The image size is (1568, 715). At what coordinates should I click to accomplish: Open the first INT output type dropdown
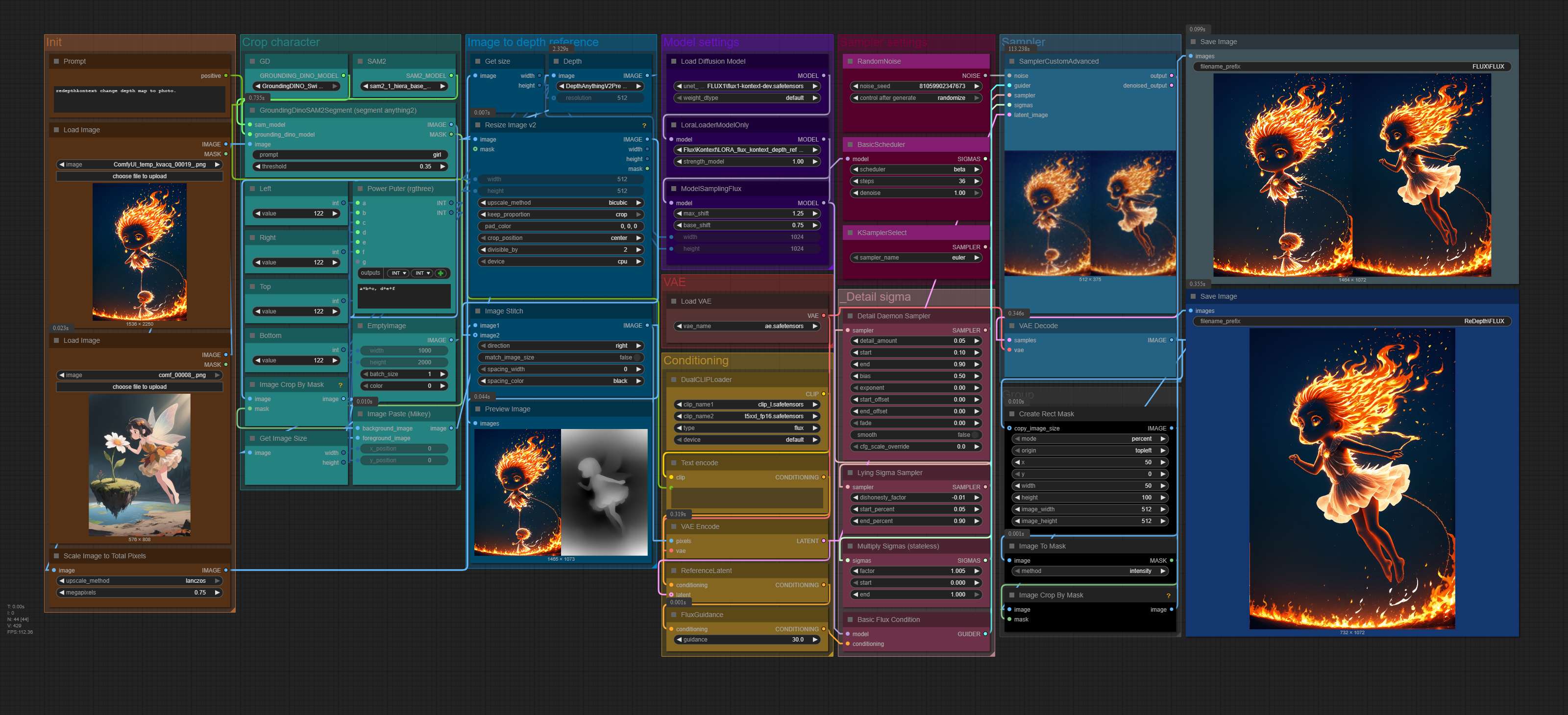(399, 273)
